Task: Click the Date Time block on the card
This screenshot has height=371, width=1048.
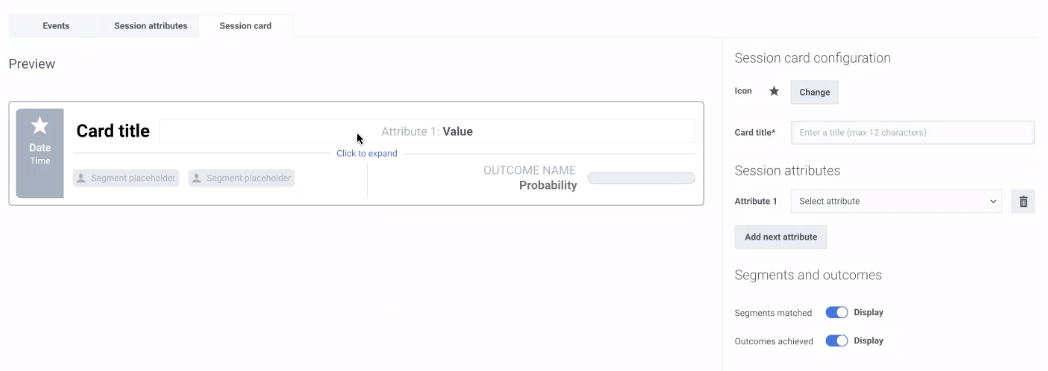Action: [40, 154]
